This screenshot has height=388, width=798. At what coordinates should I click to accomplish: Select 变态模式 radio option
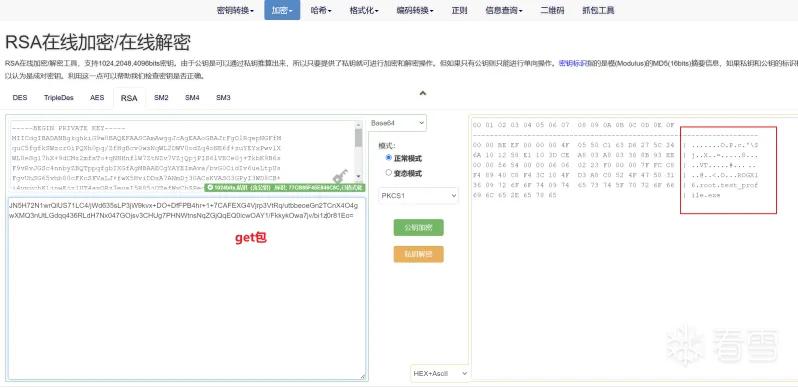[x=389, y=173]
